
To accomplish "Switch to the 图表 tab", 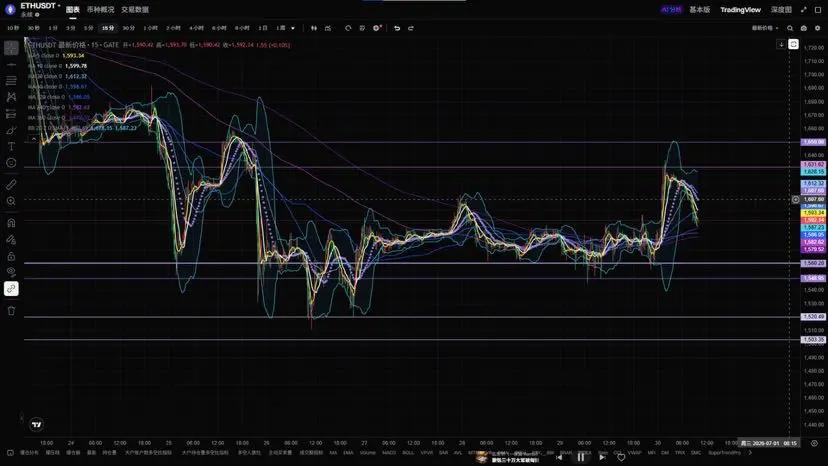I will (72, 10).
